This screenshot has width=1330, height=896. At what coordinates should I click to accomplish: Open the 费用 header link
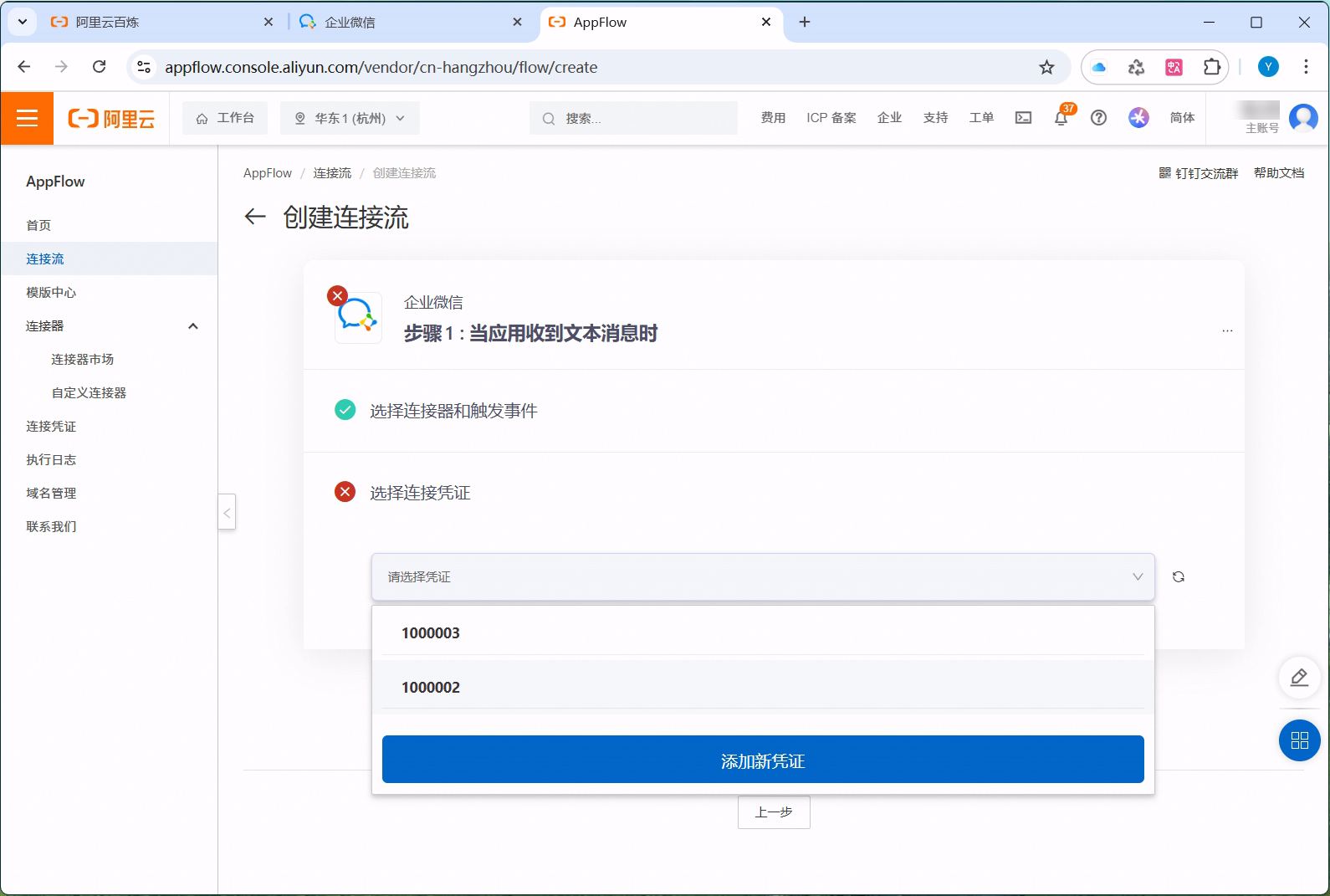773,118
